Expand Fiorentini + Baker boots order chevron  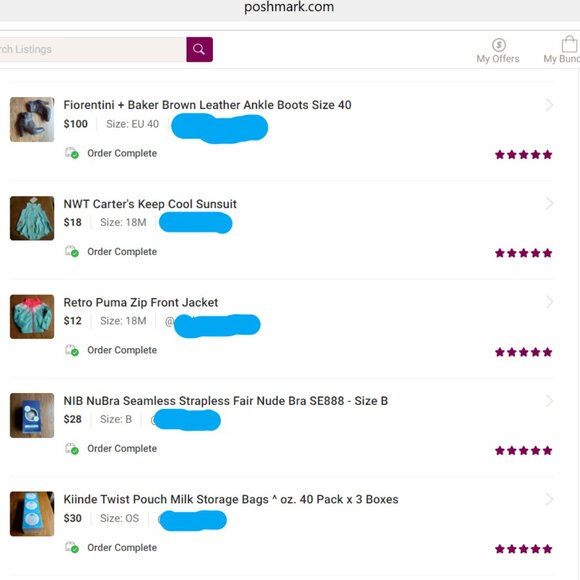[549, 105]
